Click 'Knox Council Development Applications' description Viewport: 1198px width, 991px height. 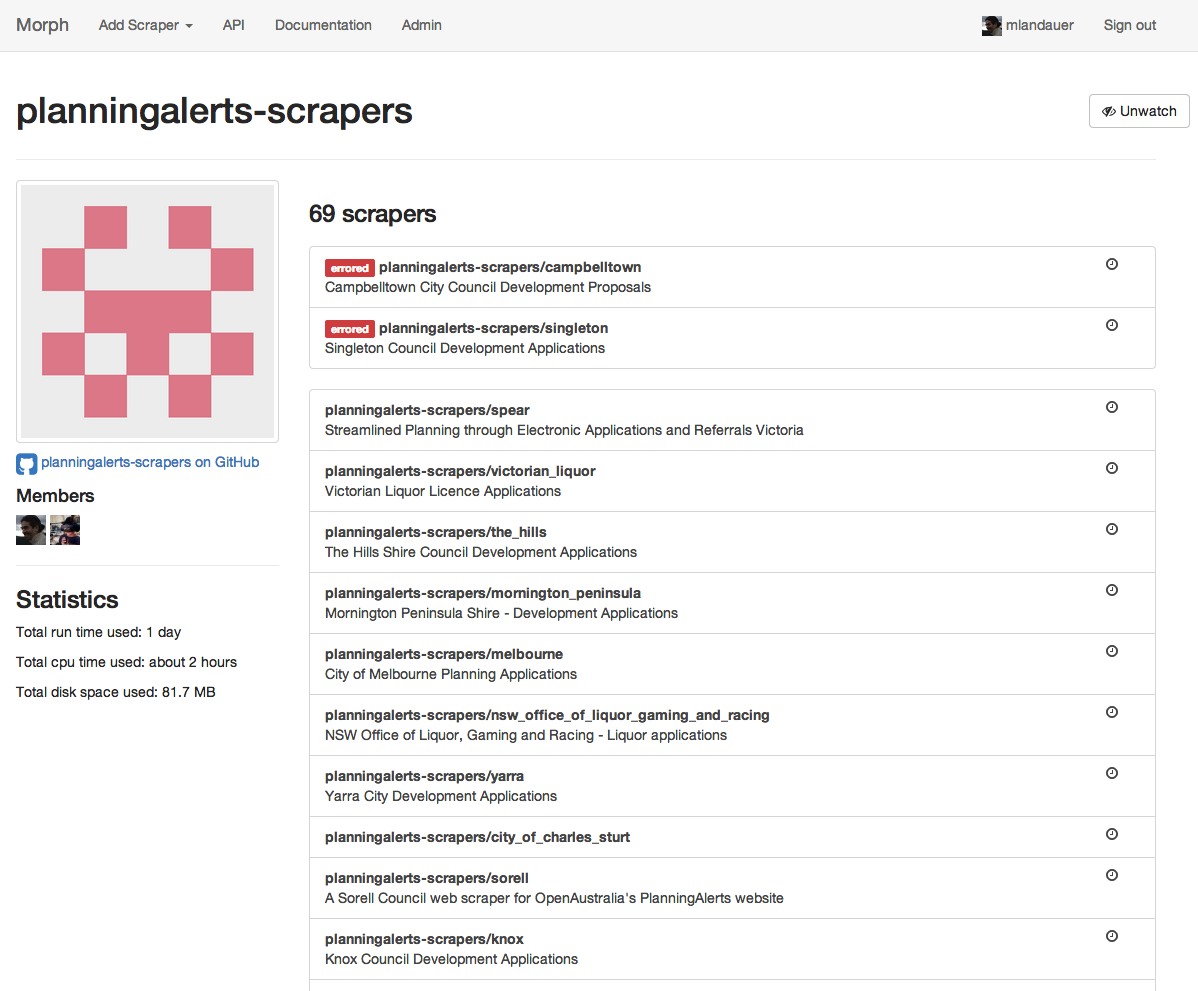451,960
